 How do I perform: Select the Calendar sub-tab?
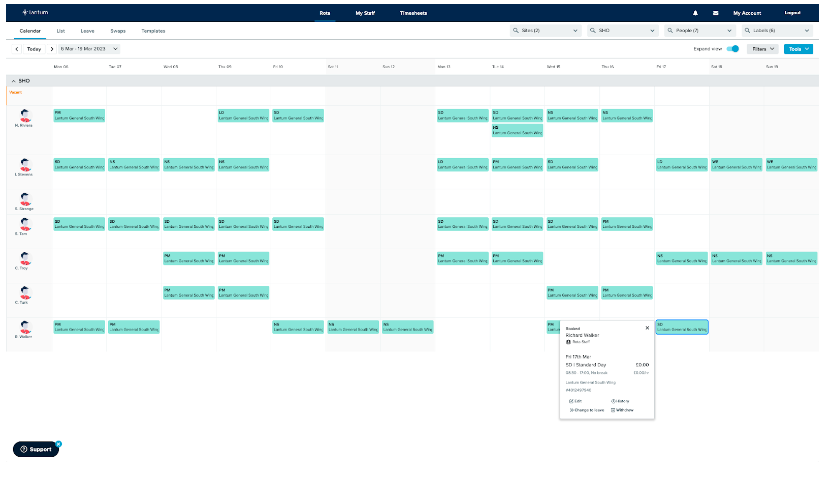point(30,31)
